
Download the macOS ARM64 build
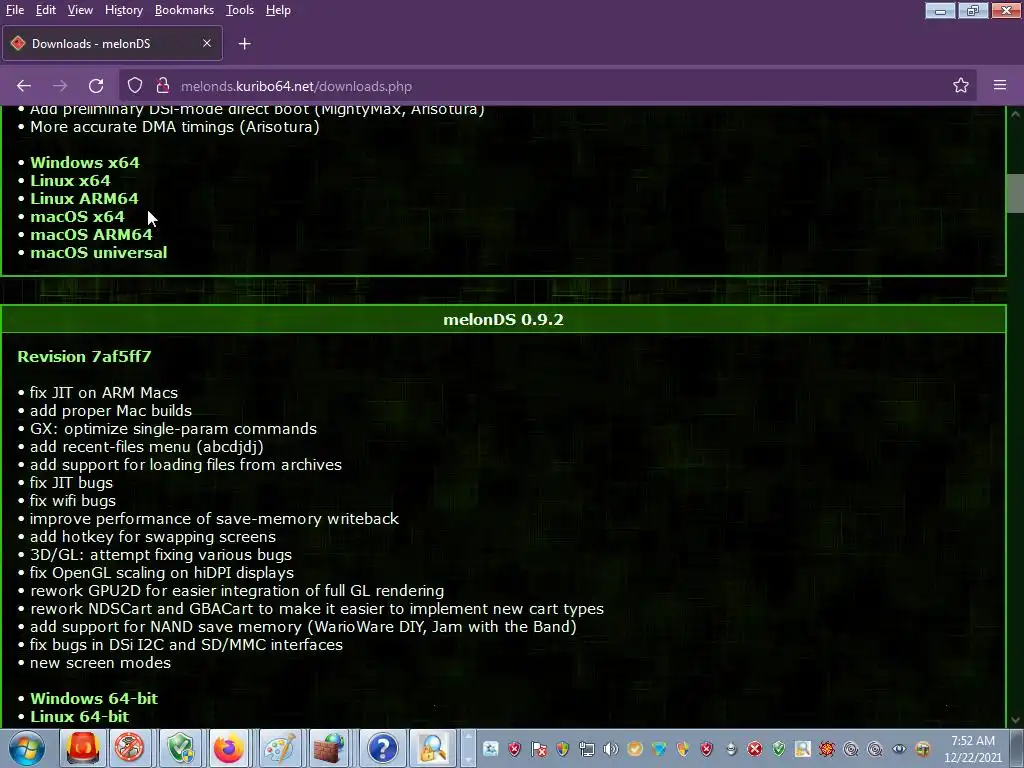click(x=91, y=234)
